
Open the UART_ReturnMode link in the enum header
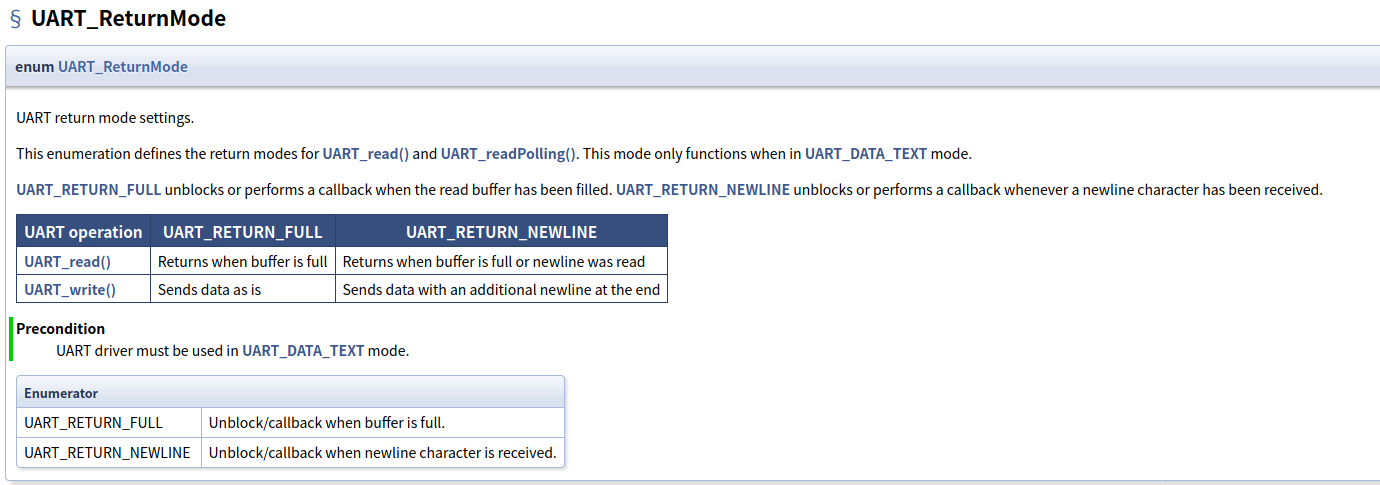[122, 67]
